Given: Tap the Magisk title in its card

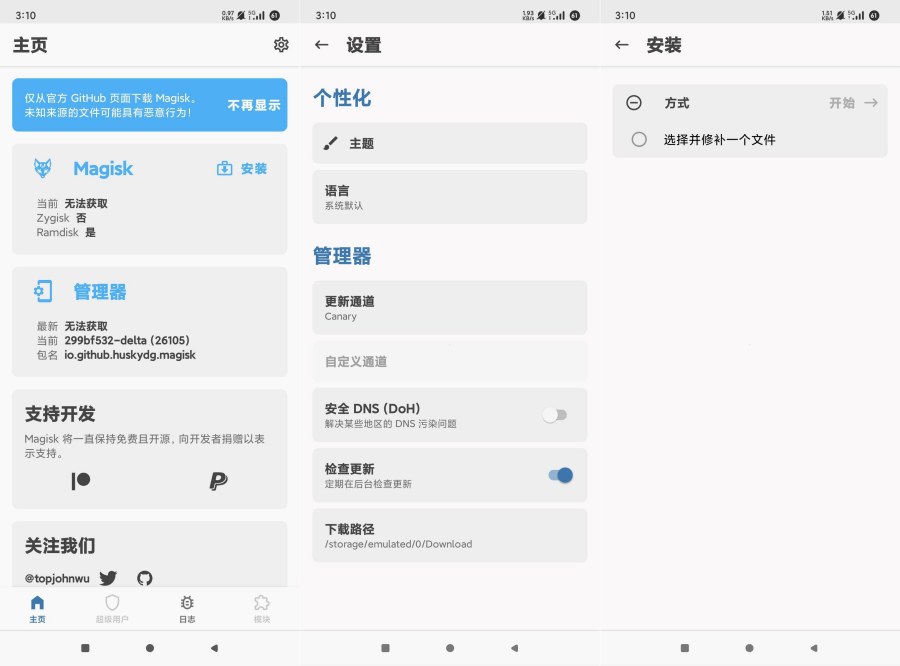Looking at the screenshot, I should pyautogui.click(x=103, y=168).
